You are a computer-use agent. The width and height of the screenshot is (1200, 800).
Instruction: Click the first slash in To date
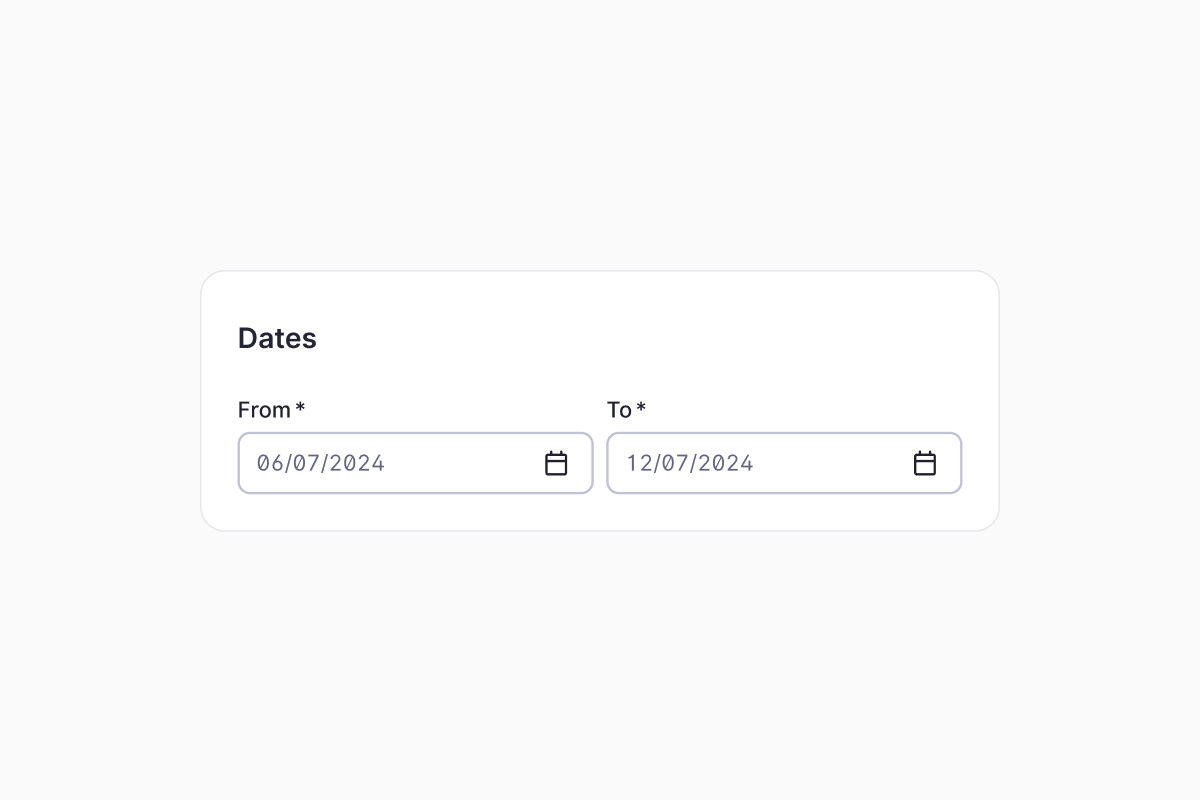tap(657, 463)
